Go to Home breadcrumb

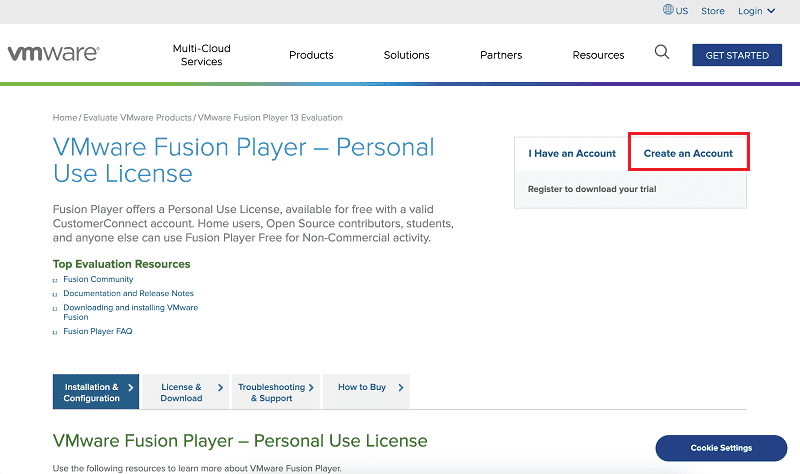click(65, 118)
